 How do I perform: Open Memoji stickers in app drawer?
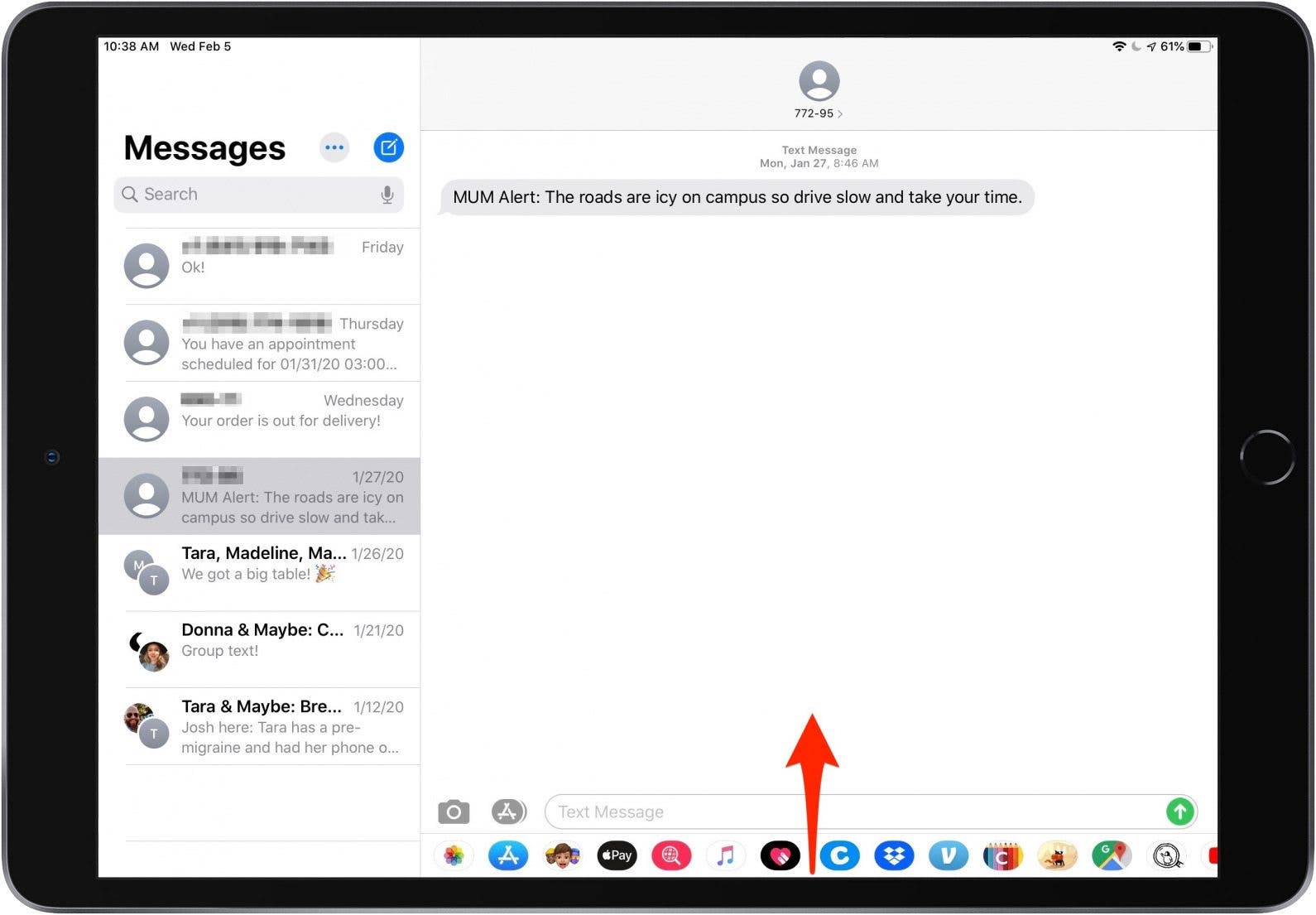click(563, 855)
